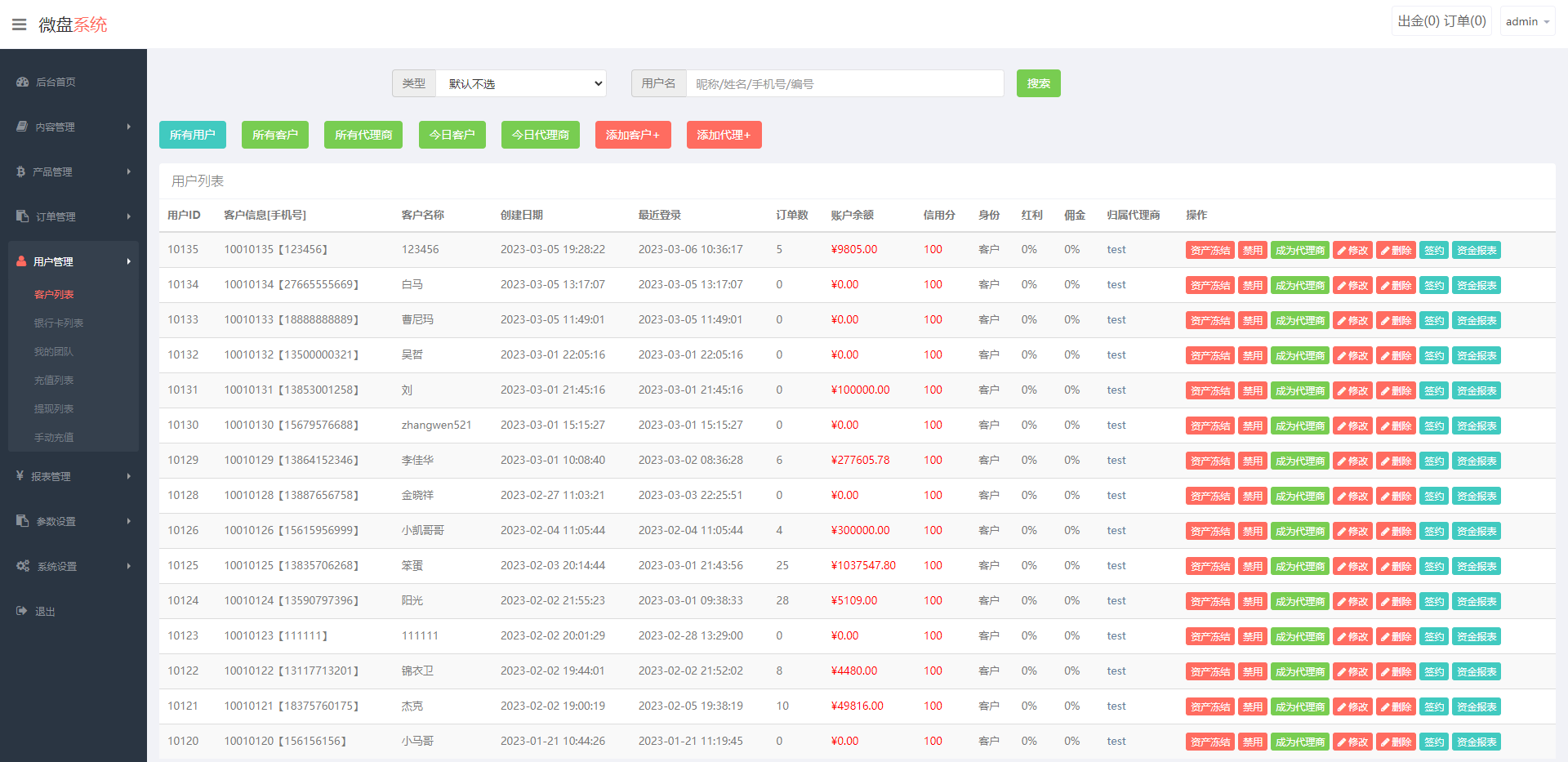Screen dimensions: 1568x762
Task: Open the admin account dropdown
Action: [x=1526, y=20]
